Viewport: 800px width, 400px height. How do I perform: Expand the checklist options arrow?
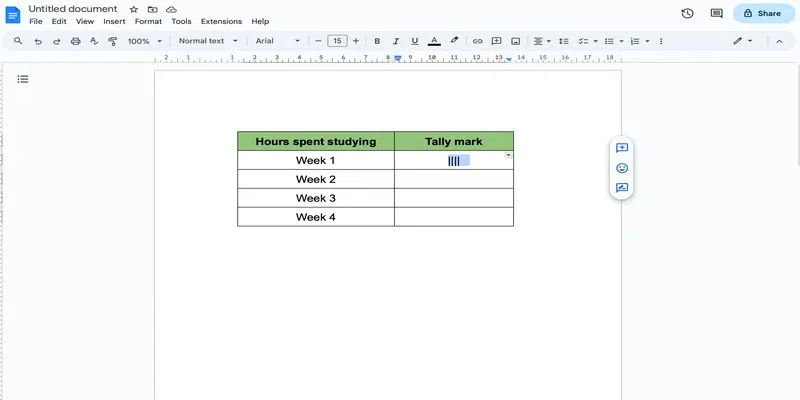coord(595,41)
